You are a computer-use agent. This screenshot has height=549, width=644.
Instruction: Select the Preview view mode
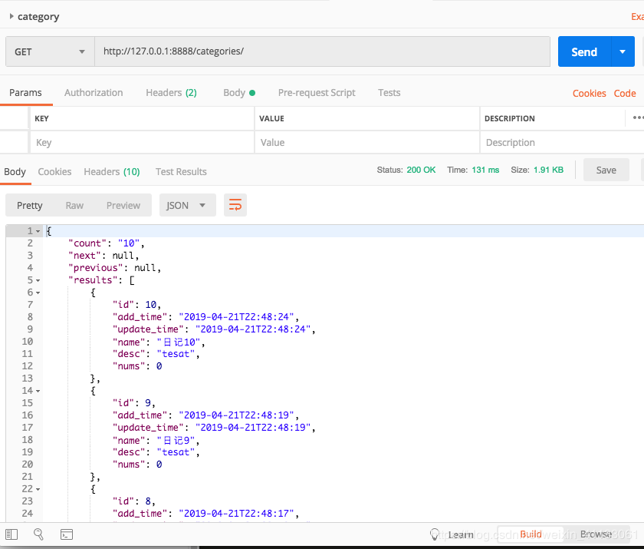[x=123, y=205]
